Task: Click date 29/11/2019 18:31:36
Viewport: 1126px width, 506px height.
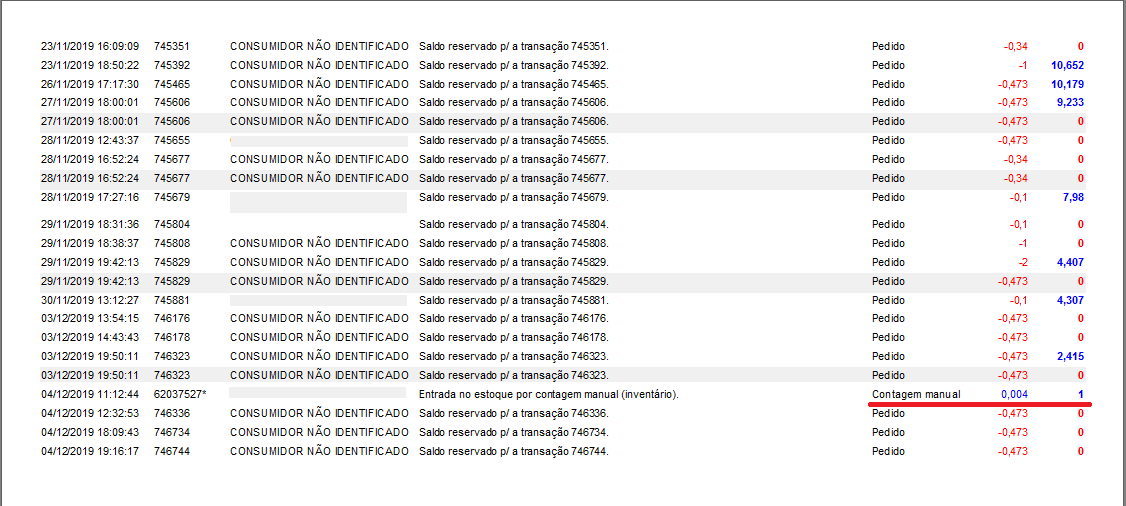Action: point(90,224)
